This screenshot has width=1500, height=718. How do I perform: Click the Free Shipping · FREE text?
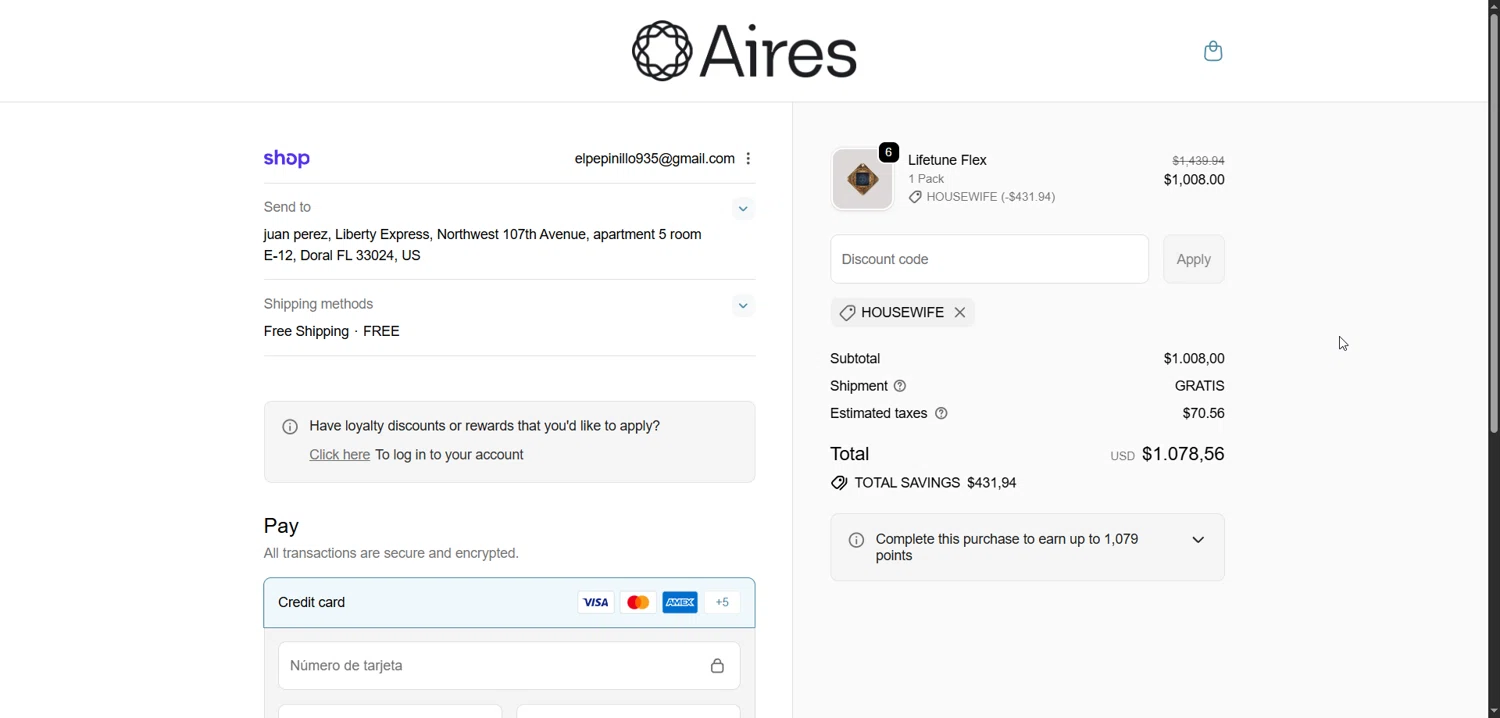pos(332,332)
